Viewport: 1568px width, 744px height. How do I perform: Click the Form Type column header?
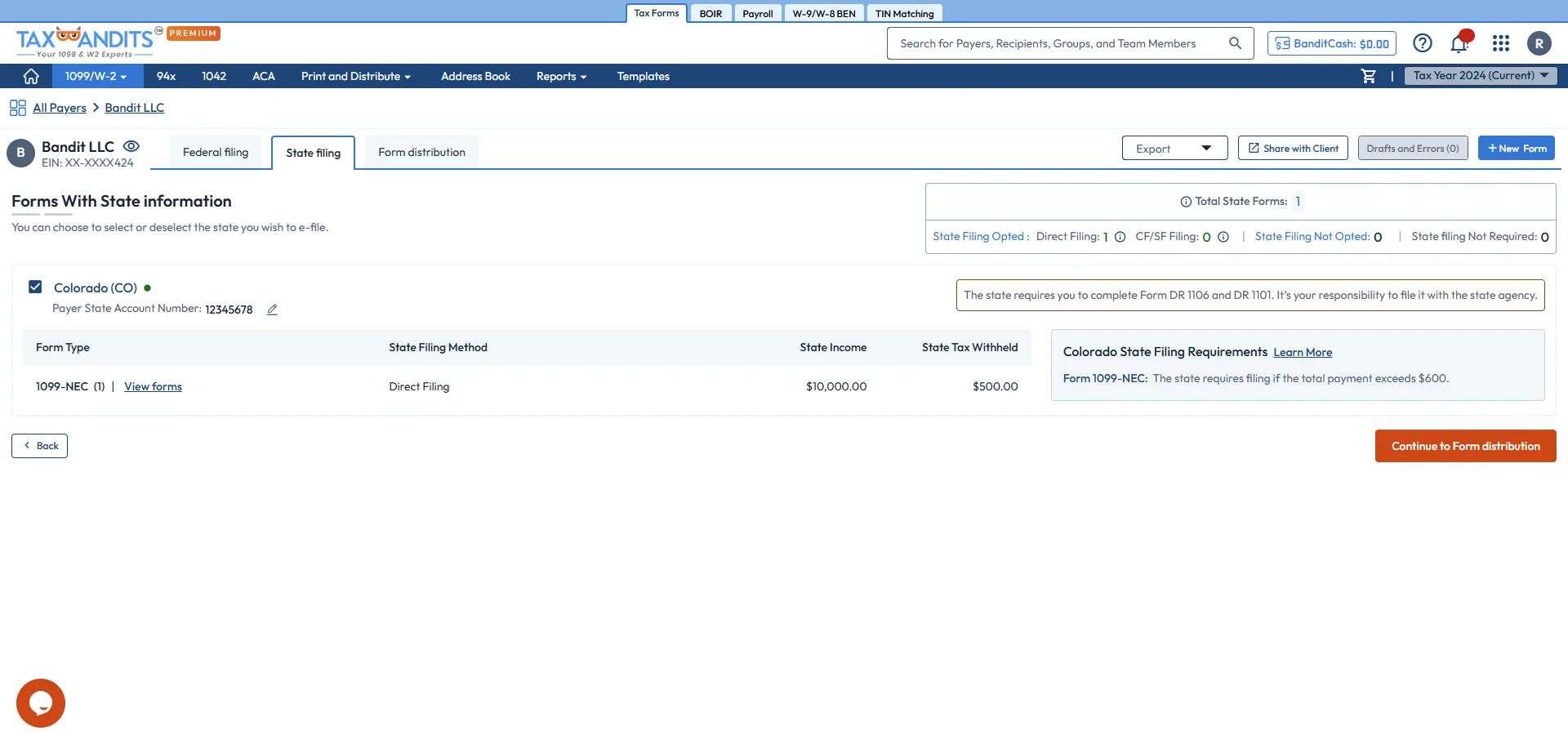(x=63, y=347)
